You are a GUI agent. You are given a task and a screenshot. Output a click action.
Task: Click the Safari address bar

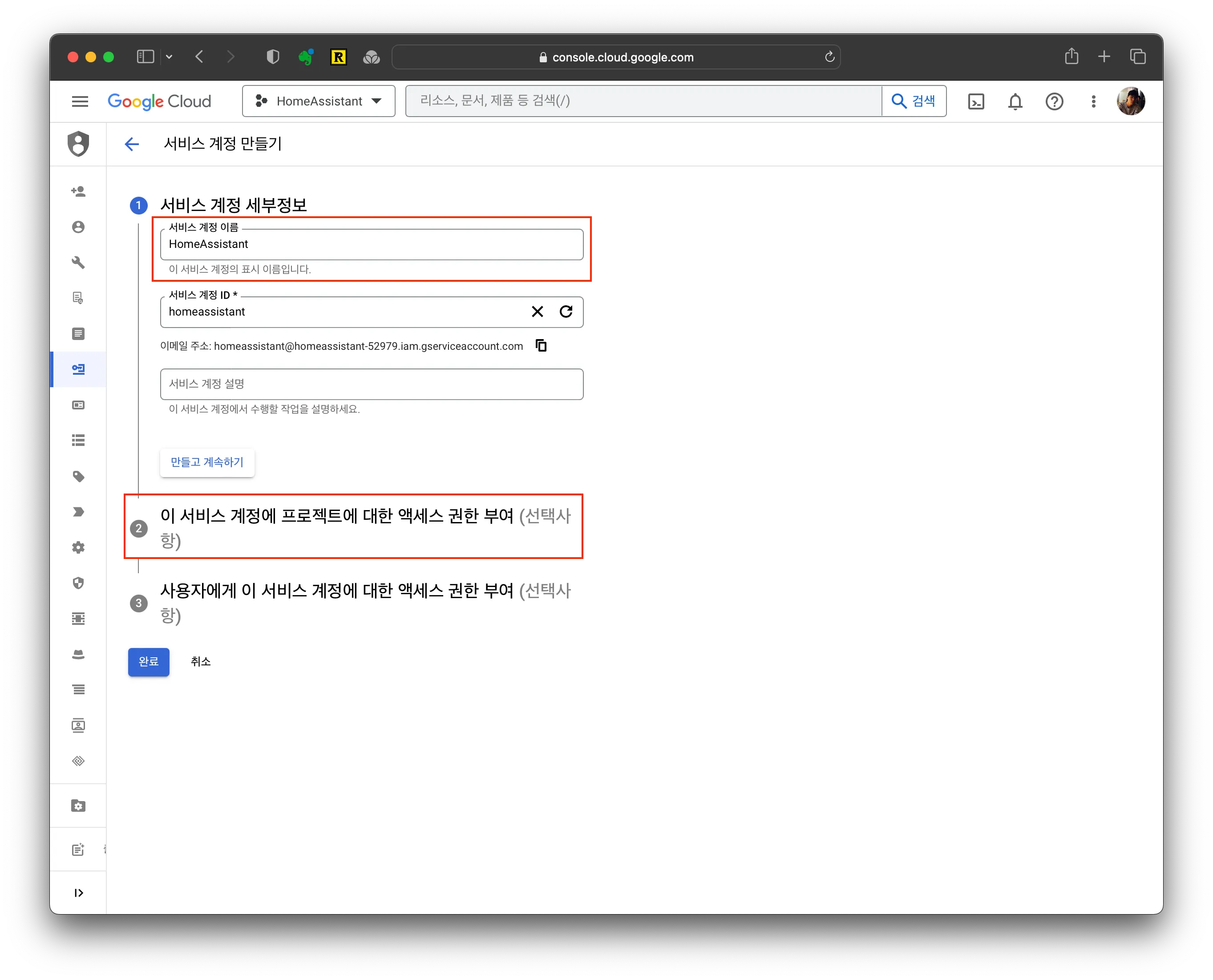[616, 57]
